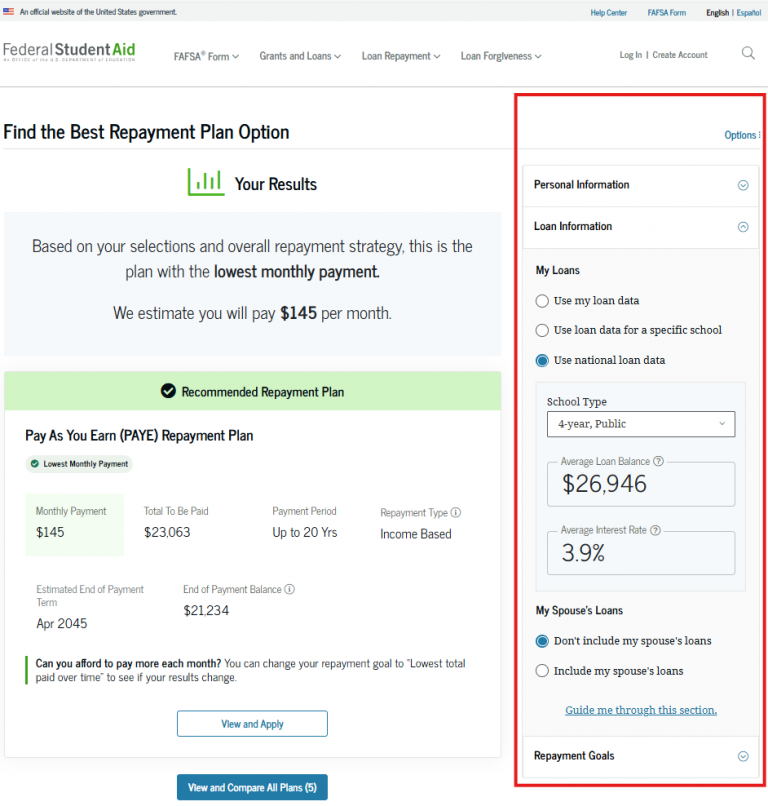Switch language to Español
This screenshot has width=768, height=806.
[x=749, y=12]
